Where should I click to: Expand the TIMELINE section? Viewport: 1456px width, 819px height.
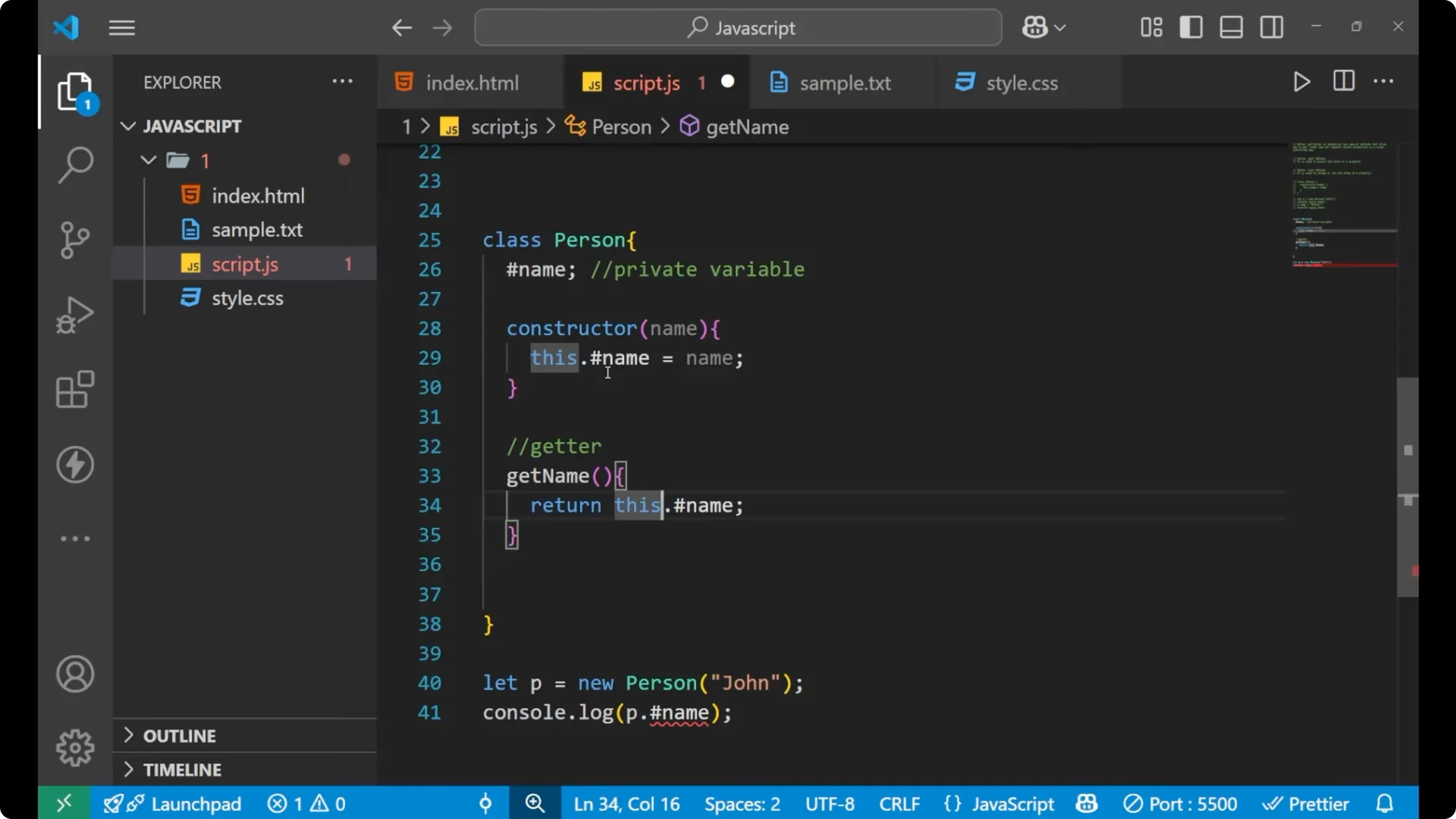pos(184,769)
